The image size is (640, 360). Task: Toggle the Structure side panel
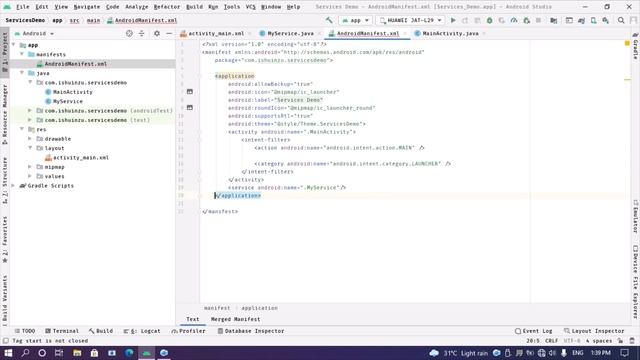point(4,180)
